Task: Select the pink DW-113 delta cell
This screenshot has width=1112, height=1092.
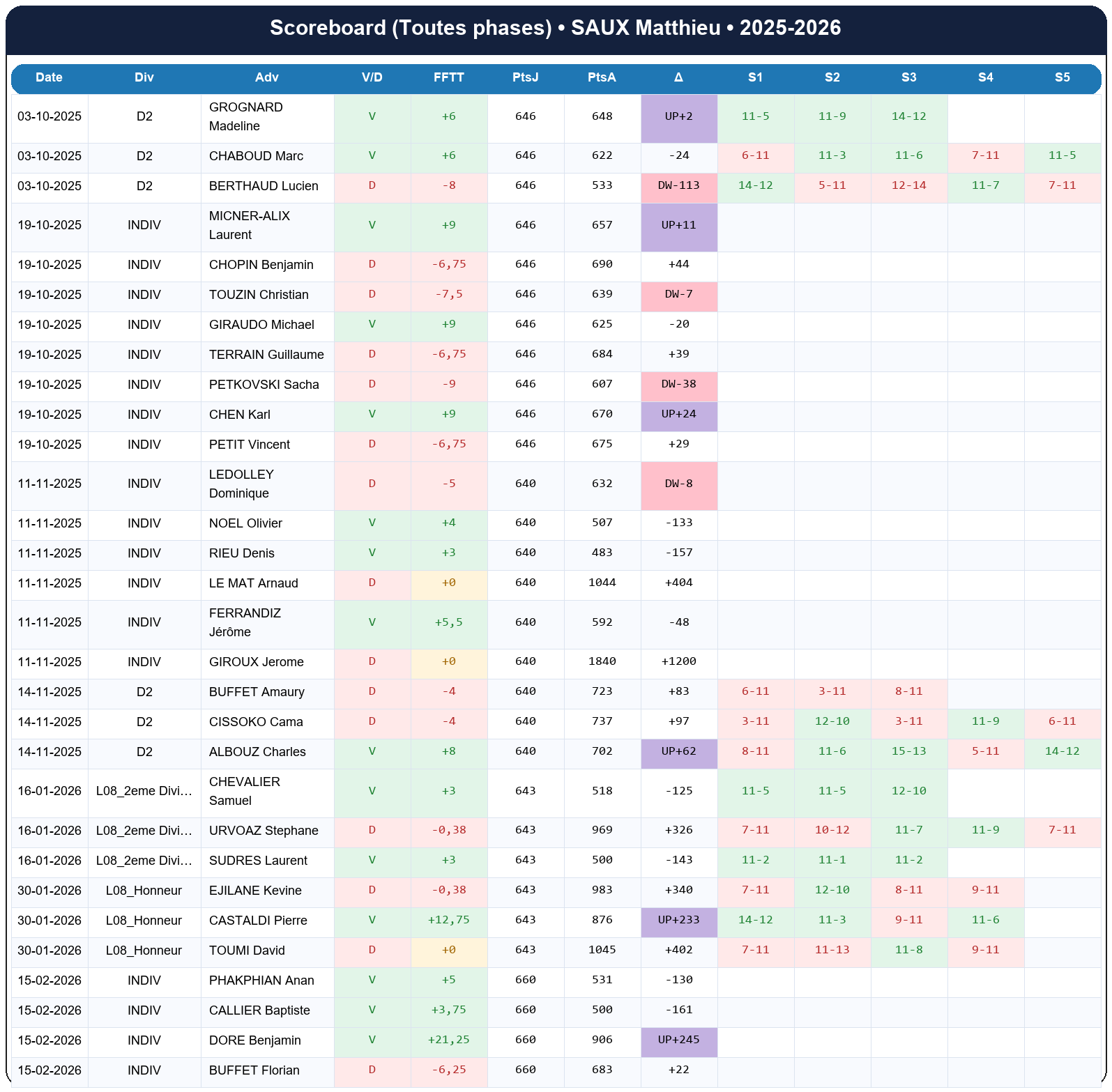Action: [x=678, y=185]
